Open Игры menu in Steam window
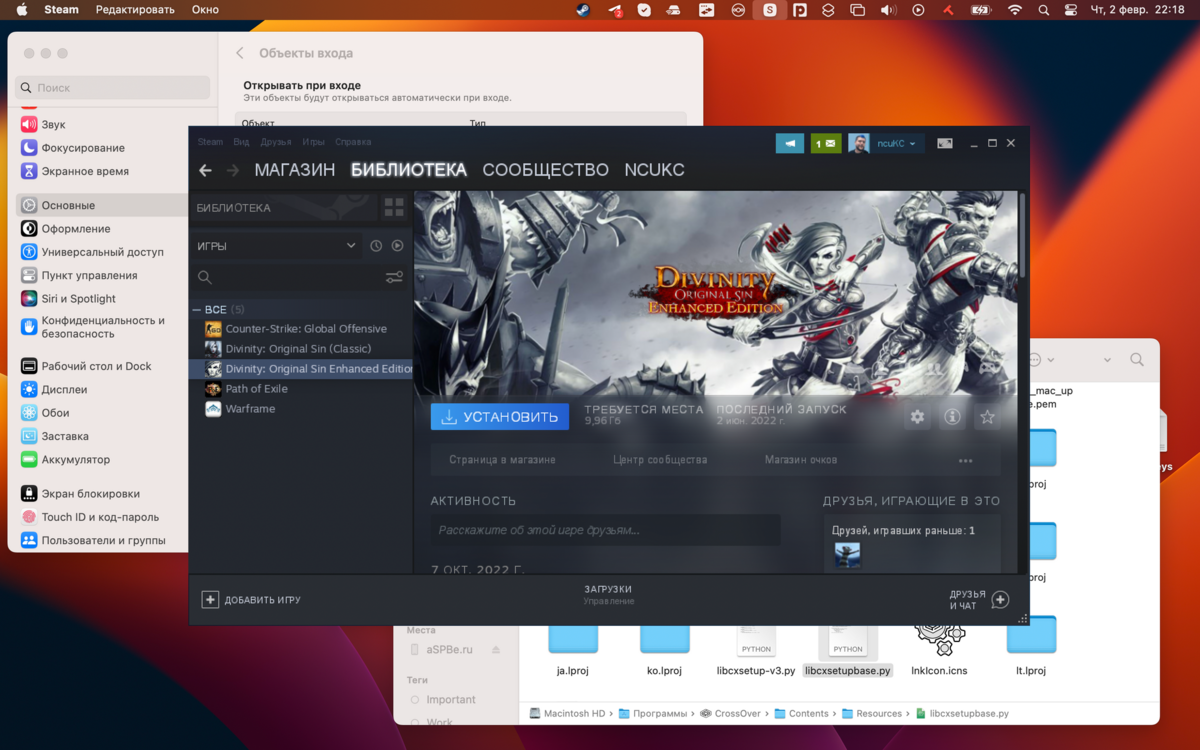1200x750 pixels. pos(313,142)
